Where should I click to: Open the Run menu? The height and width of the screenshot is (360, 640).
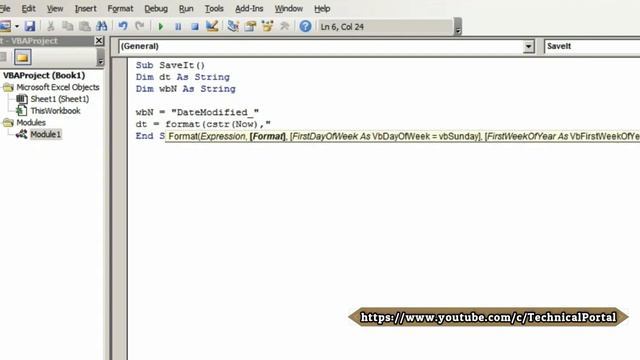click(186, 8)
